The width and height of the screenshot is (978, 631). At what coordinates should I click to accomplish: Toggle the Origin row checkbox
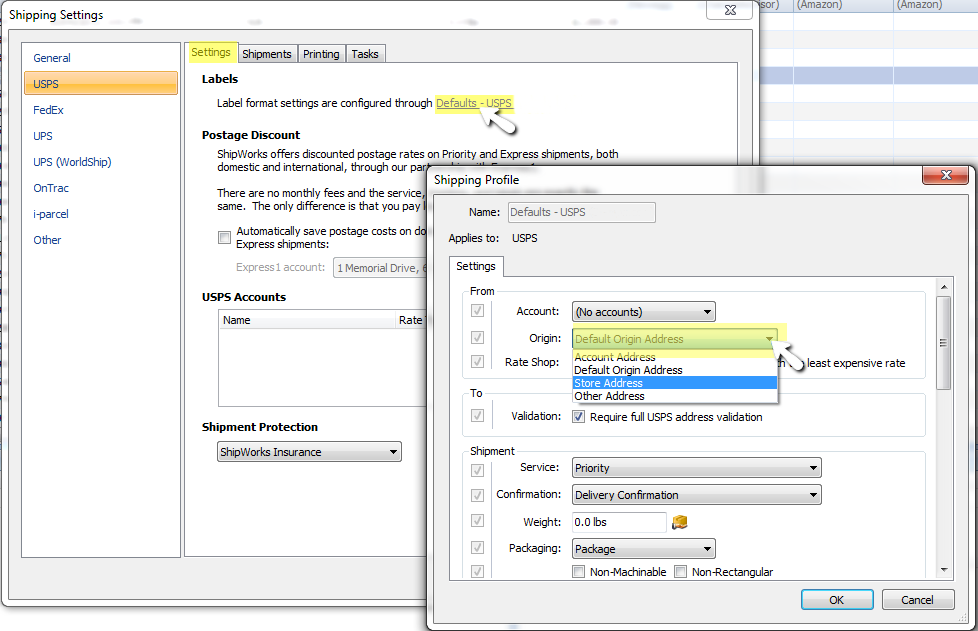coord(478,337)
